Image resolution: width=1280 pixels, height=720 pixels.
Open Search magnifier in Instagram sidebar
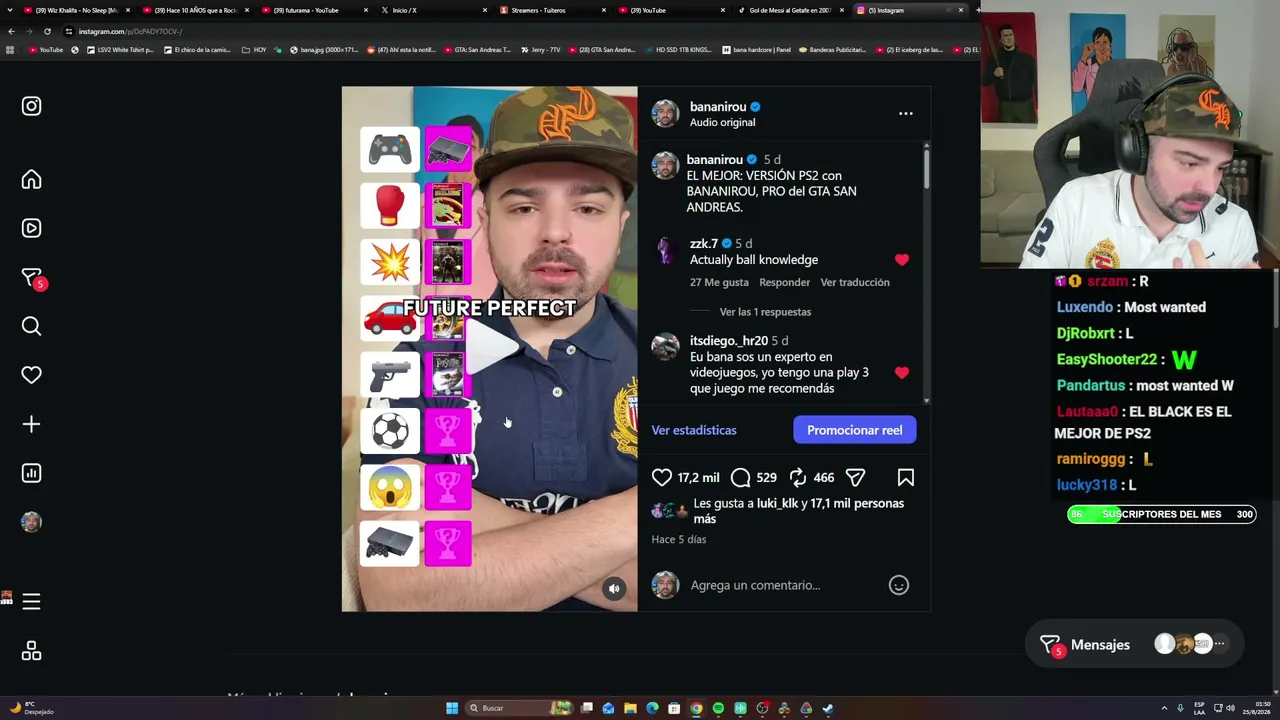31,326
